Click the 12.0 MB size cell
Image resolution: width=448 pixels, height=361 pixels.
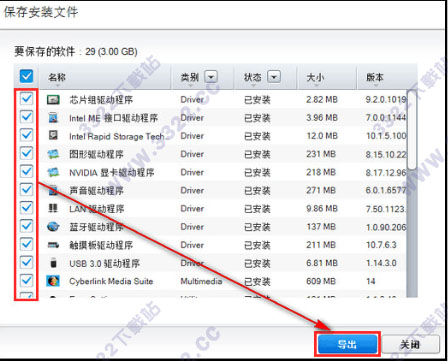(322, 136)
